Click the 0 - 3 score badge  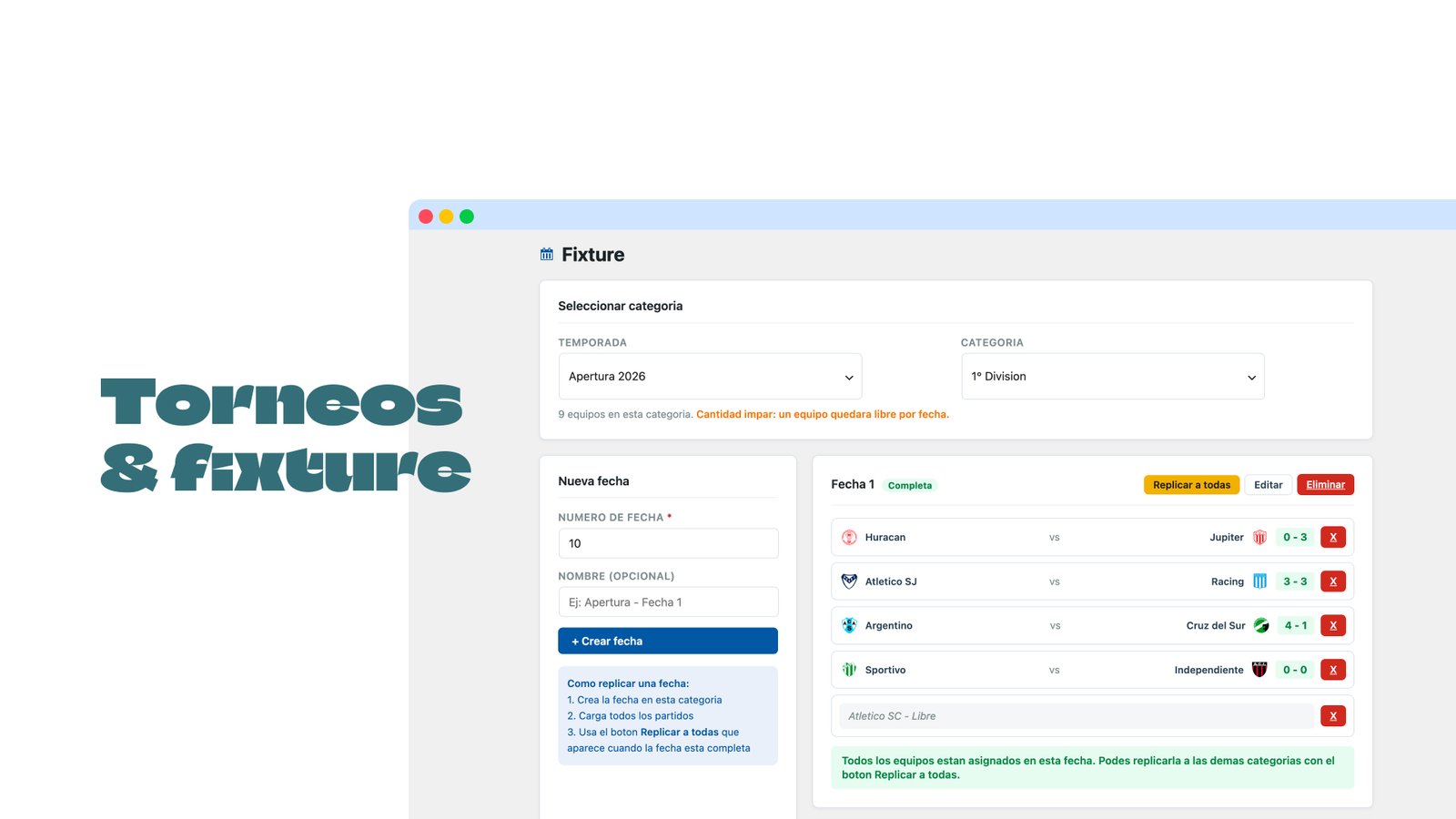point(1295,537)
